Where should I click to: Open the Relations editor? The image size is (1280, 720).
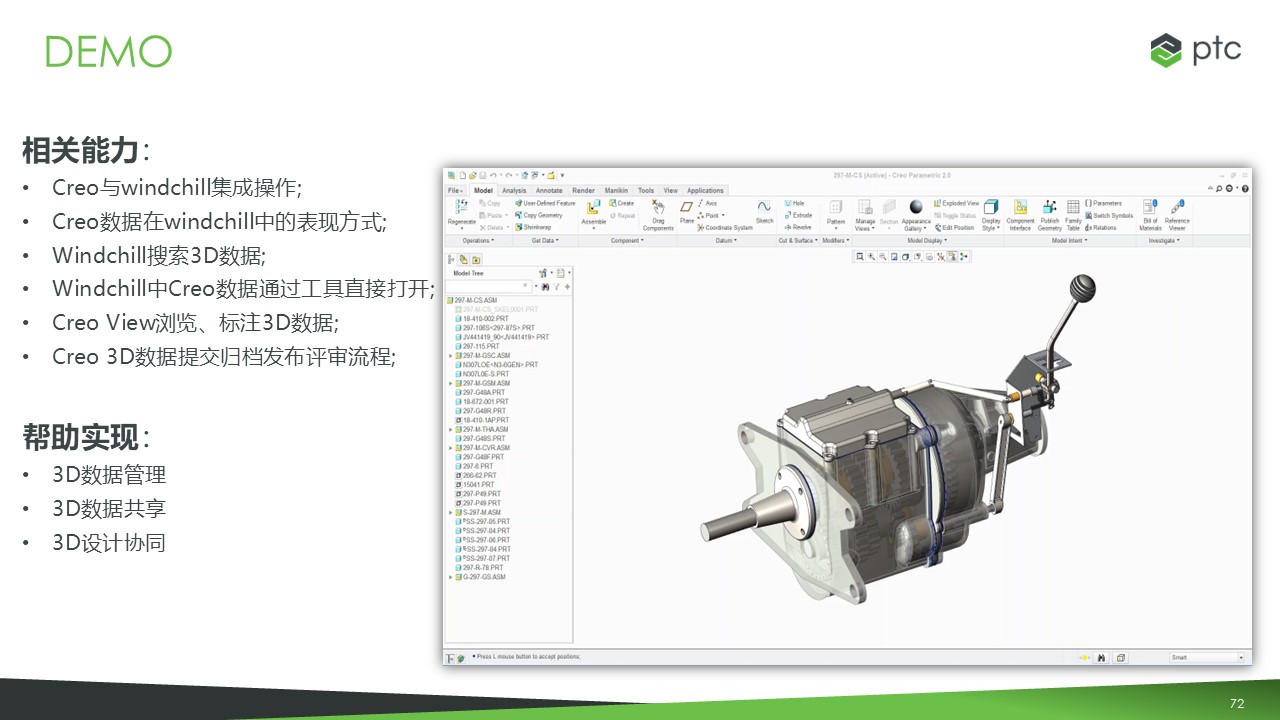pyautogui.click(x=1101, y=227)
